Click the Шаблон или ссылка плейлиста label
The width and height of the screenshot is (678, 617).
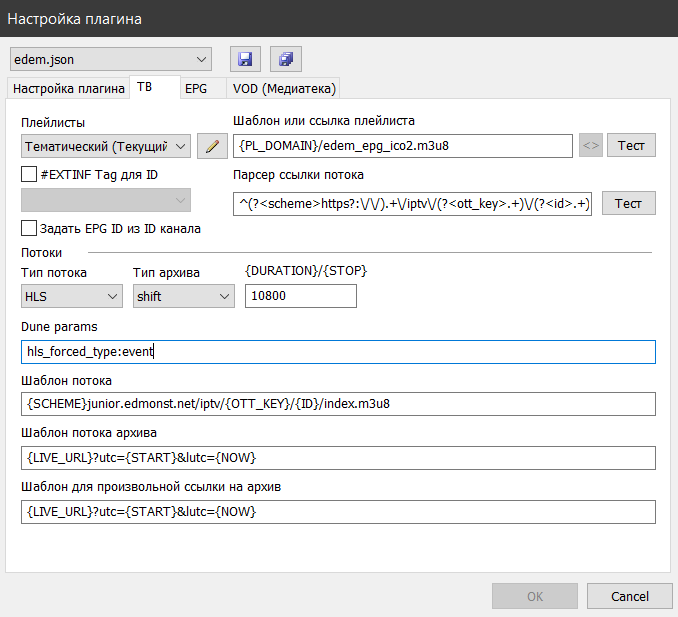pos(324,121)
